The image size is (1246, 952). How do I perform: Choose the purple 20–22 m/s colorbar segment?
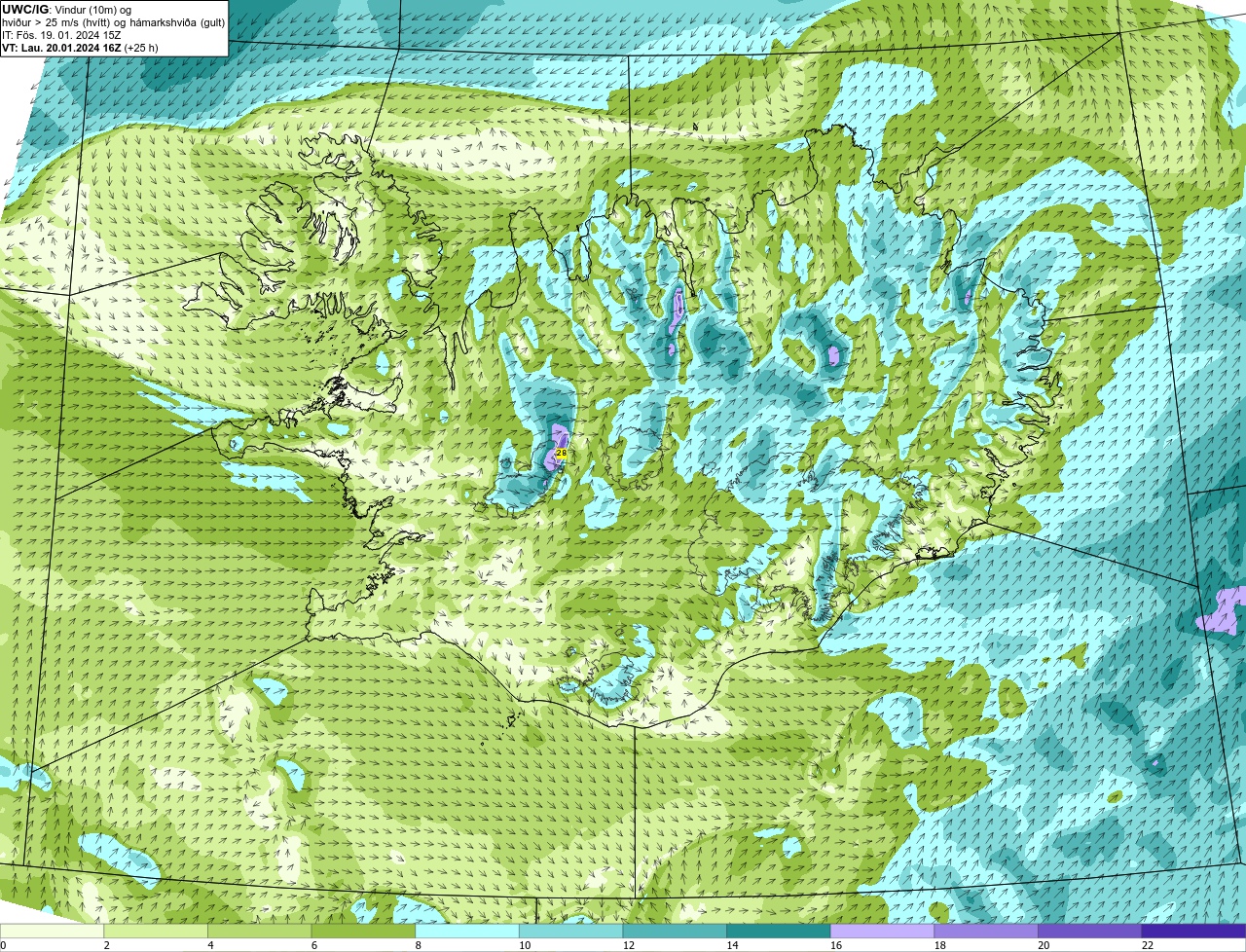(1090, 932)
